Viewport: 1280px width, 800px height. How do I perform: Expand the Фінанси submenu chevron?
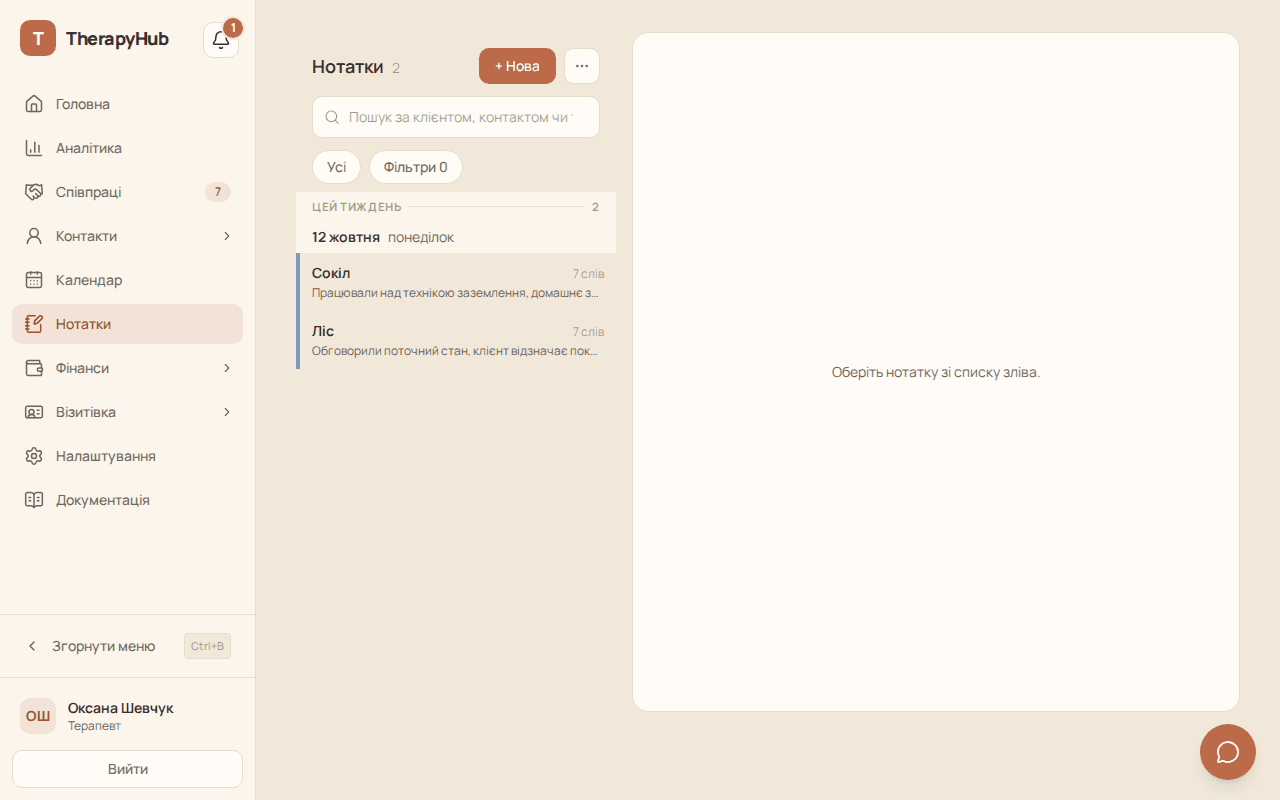coord(227,368)
